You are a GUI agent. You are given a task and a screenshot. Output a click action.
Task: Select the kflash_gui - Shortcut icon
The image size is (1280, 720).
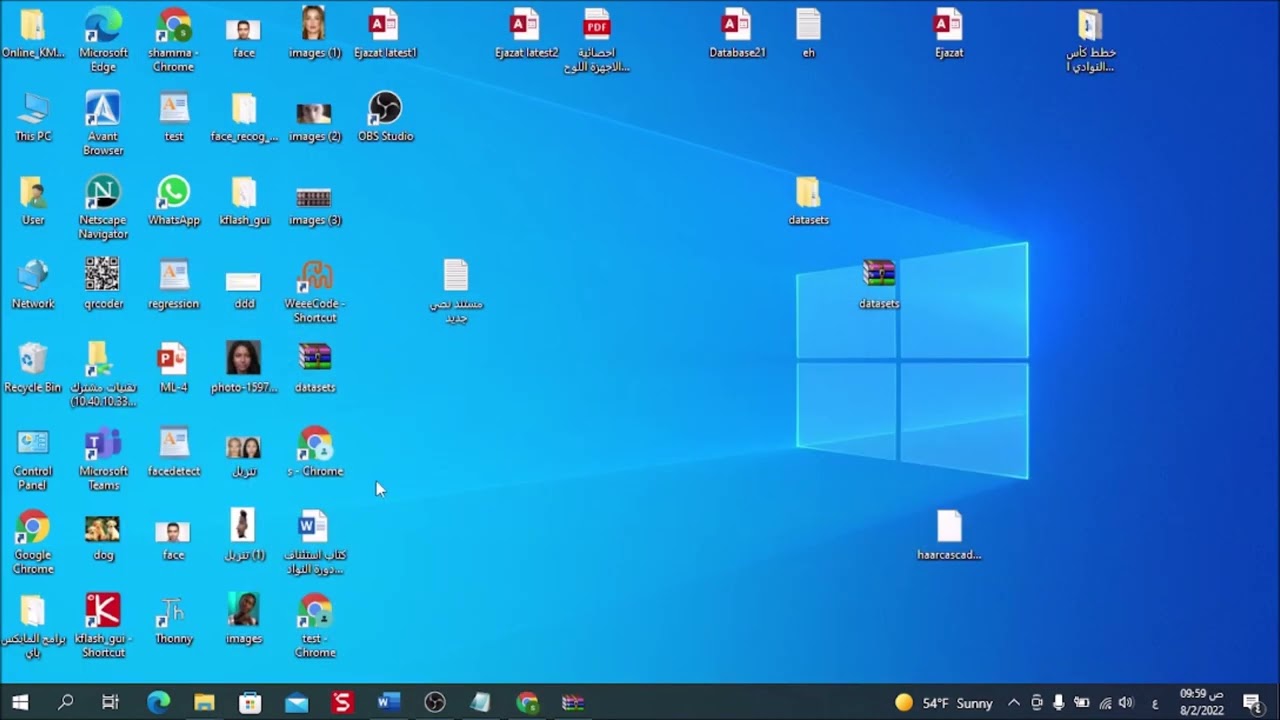[103, 627]
